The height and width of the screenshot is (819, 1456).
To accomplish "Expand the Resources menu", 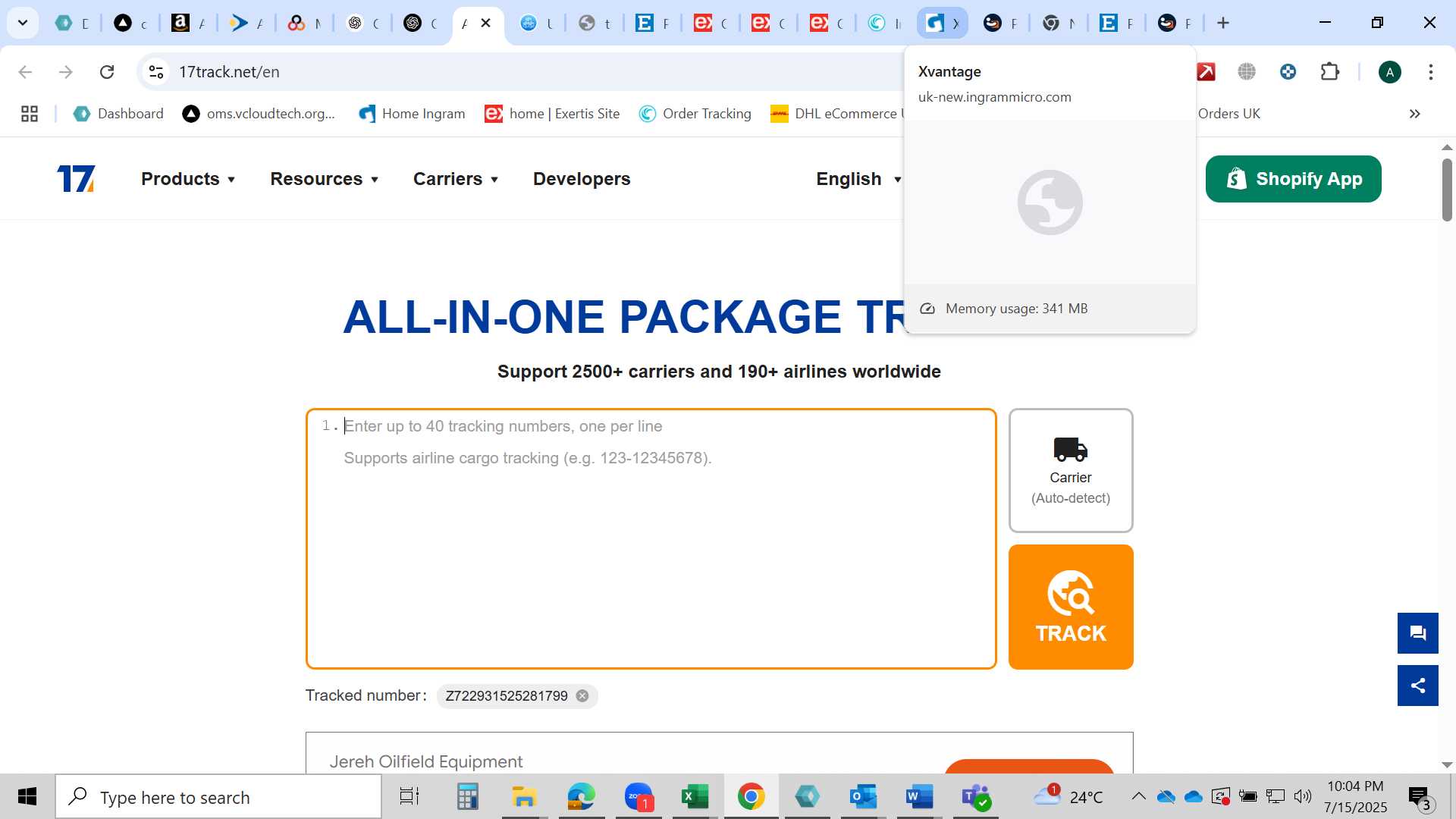I will coord(325,179).
